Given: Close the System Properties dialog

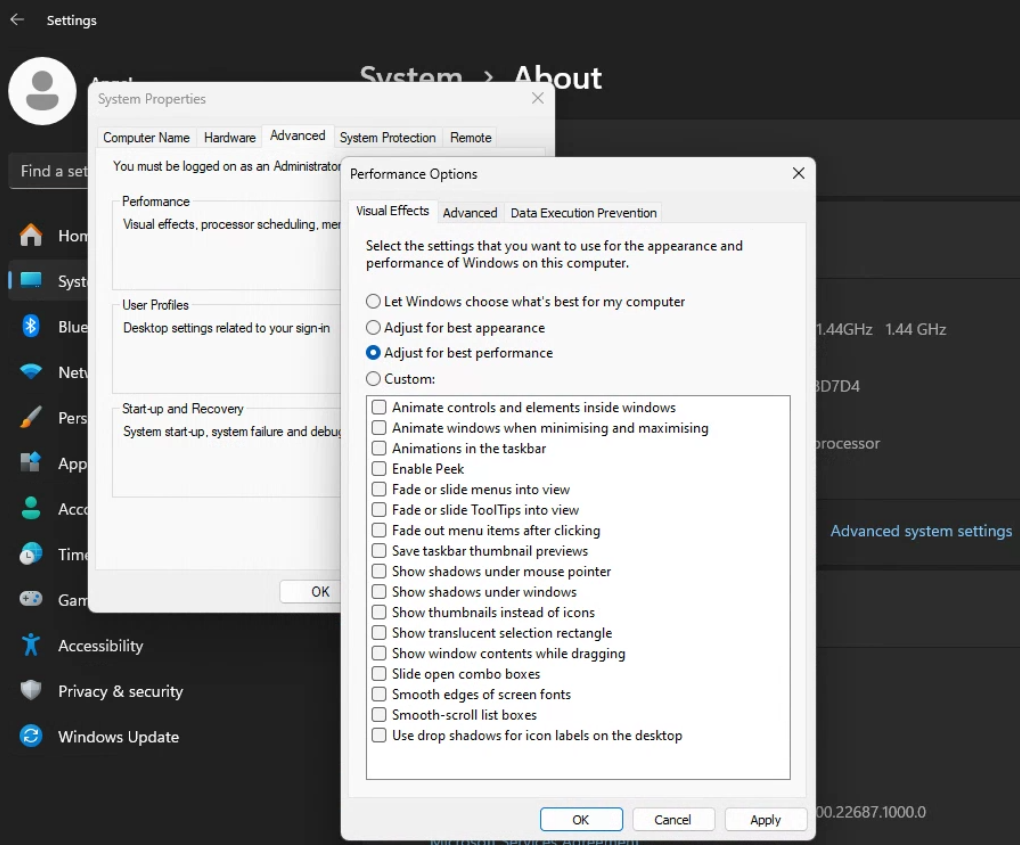Looking at the screenshot, I should [537, 98].
